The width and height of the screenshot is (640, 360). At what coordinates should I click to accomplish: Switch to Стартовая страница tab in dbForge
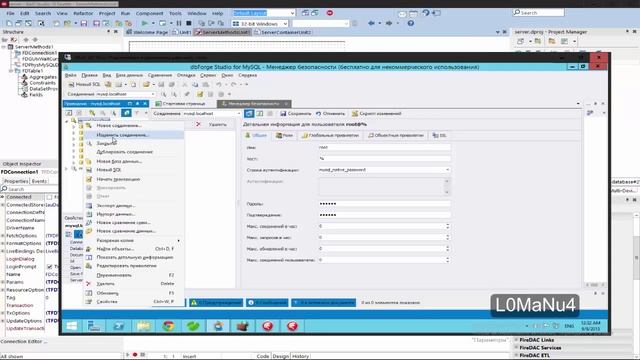coord(180,104)
